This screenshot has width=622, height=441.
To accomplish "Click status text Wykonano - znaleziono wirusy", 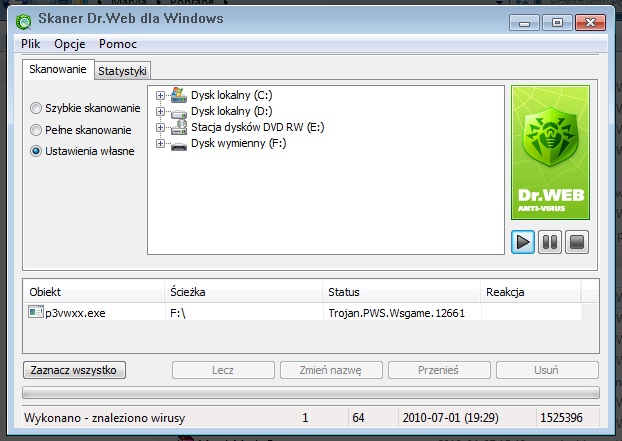I will [x=105, y=418].
